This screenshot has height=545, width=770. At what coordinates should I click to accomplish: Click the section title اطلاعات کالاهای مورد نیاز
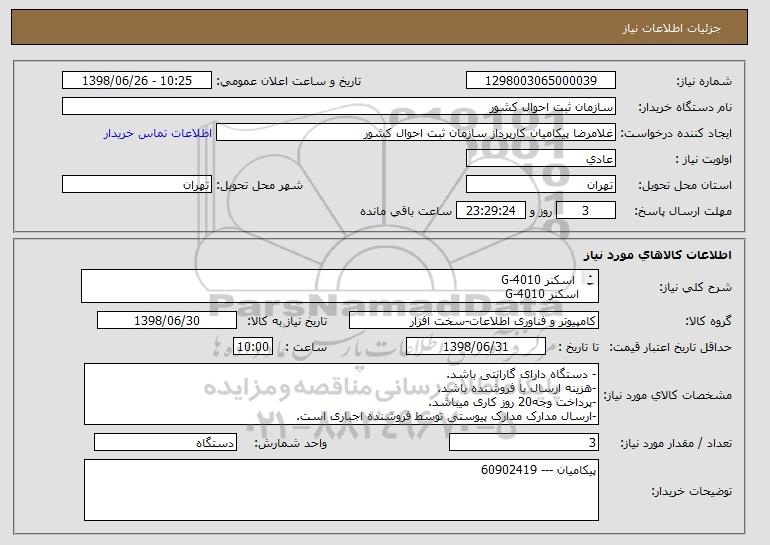[658, 255]
